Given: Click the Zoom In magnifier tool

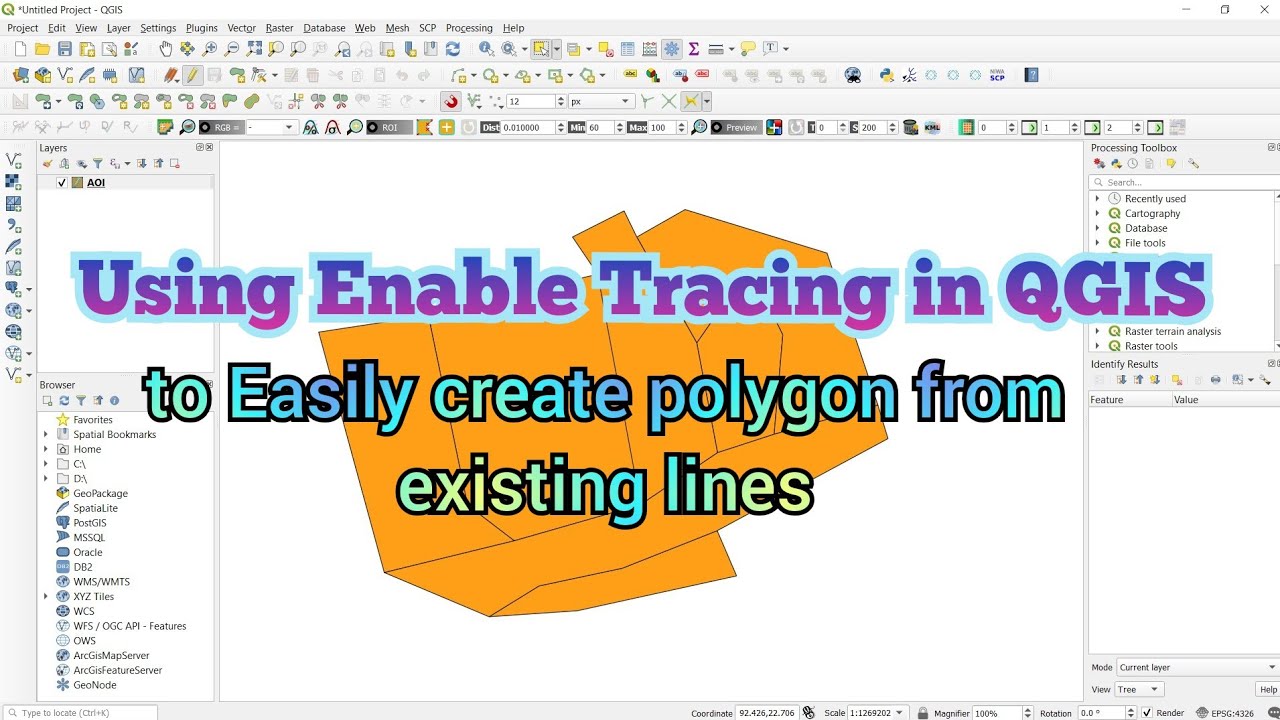Looking at the screenshot, I should (x=210, y=49).
